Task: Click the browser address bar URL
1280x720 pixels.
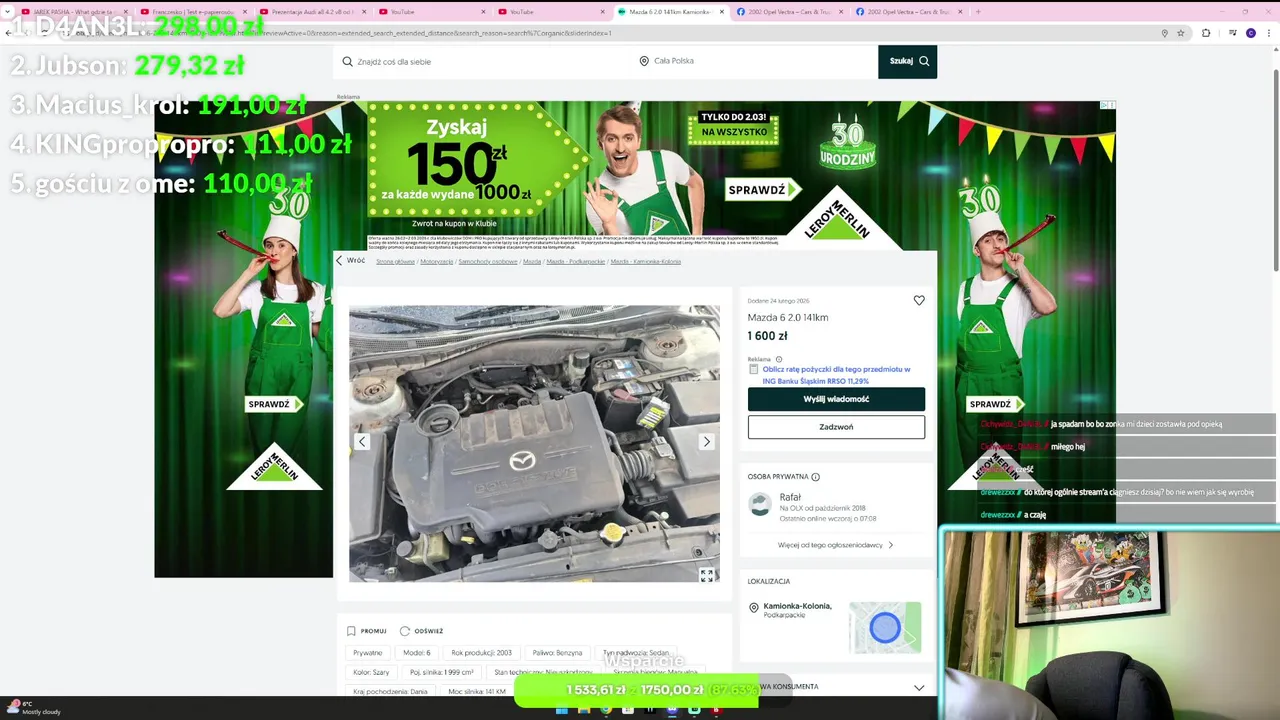Action: coord(600,33)
